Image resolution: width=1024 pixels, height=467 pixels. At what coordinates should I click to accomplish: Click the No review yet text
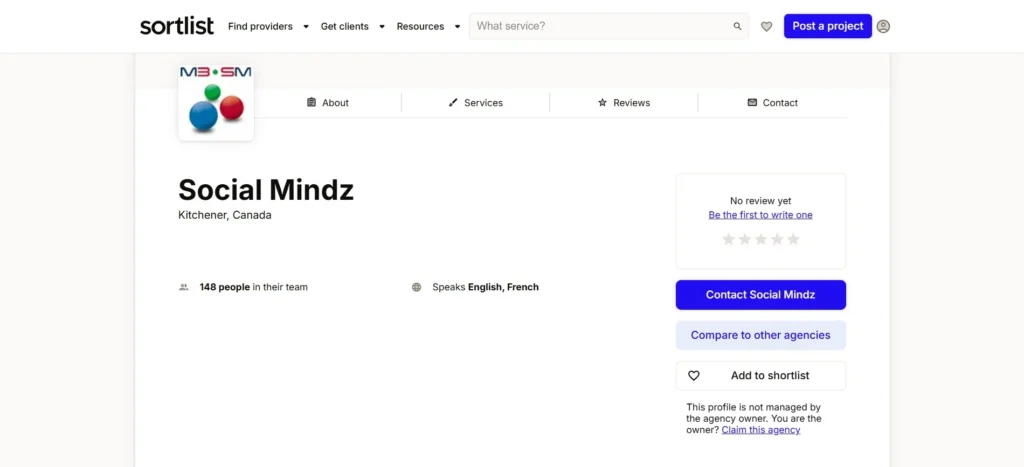pos(761,201)
